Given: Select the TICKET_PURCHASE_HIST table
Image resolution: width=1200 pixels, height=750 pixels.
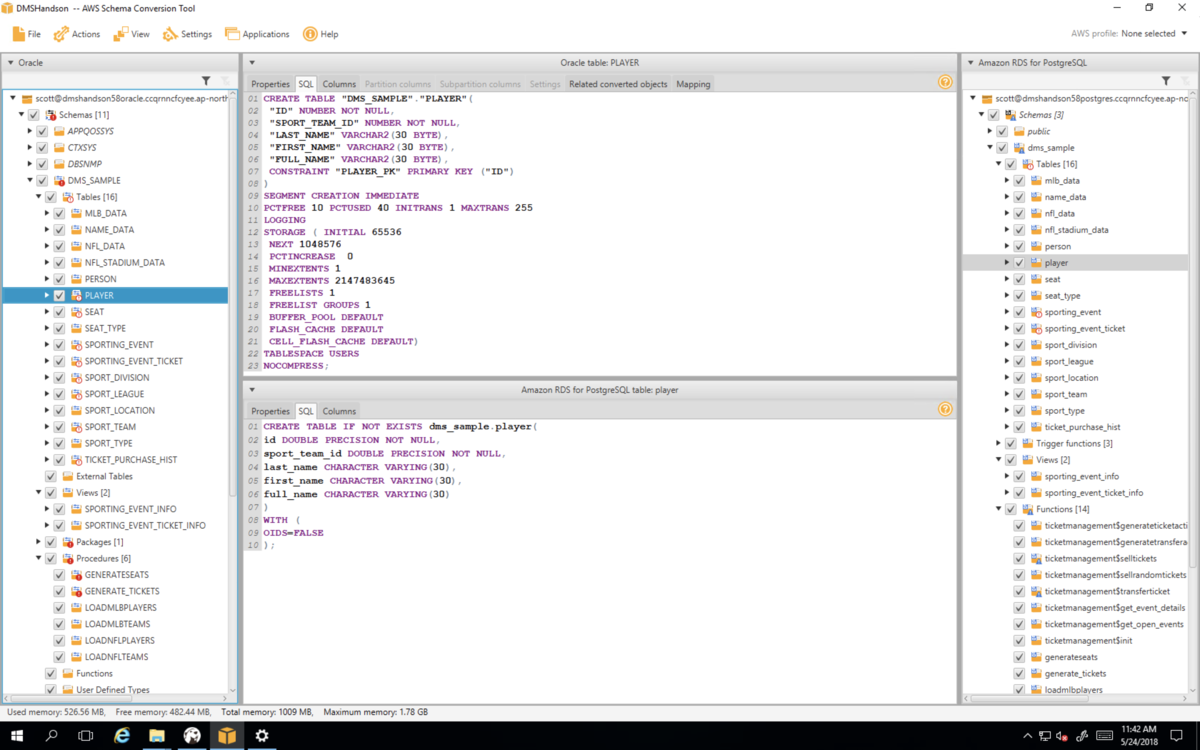Looking at the screenshot, I should click(131, 460).
